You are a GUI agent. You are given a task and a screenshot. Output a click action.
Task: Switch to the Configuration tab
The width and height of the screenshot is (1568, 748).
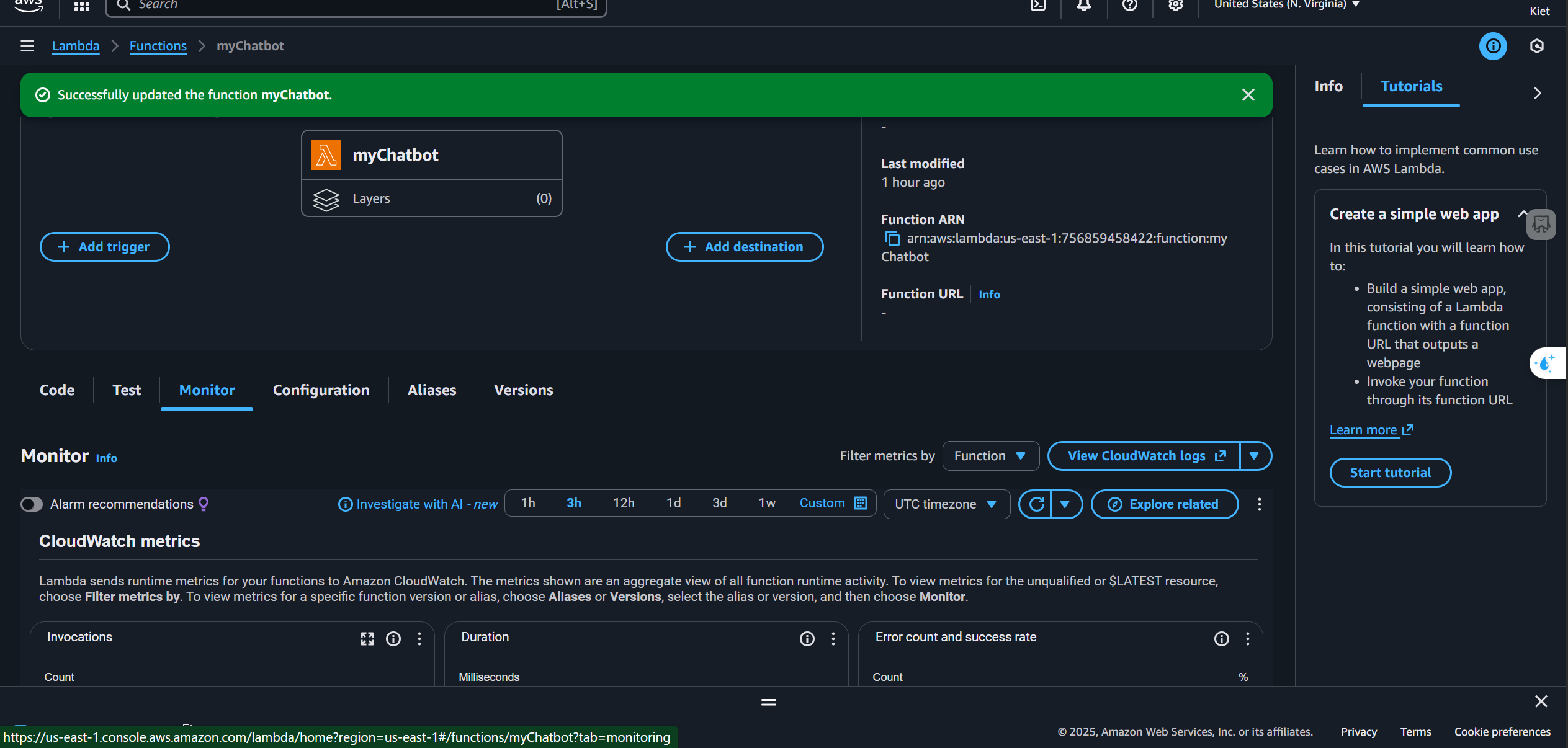tap(321, 390)
